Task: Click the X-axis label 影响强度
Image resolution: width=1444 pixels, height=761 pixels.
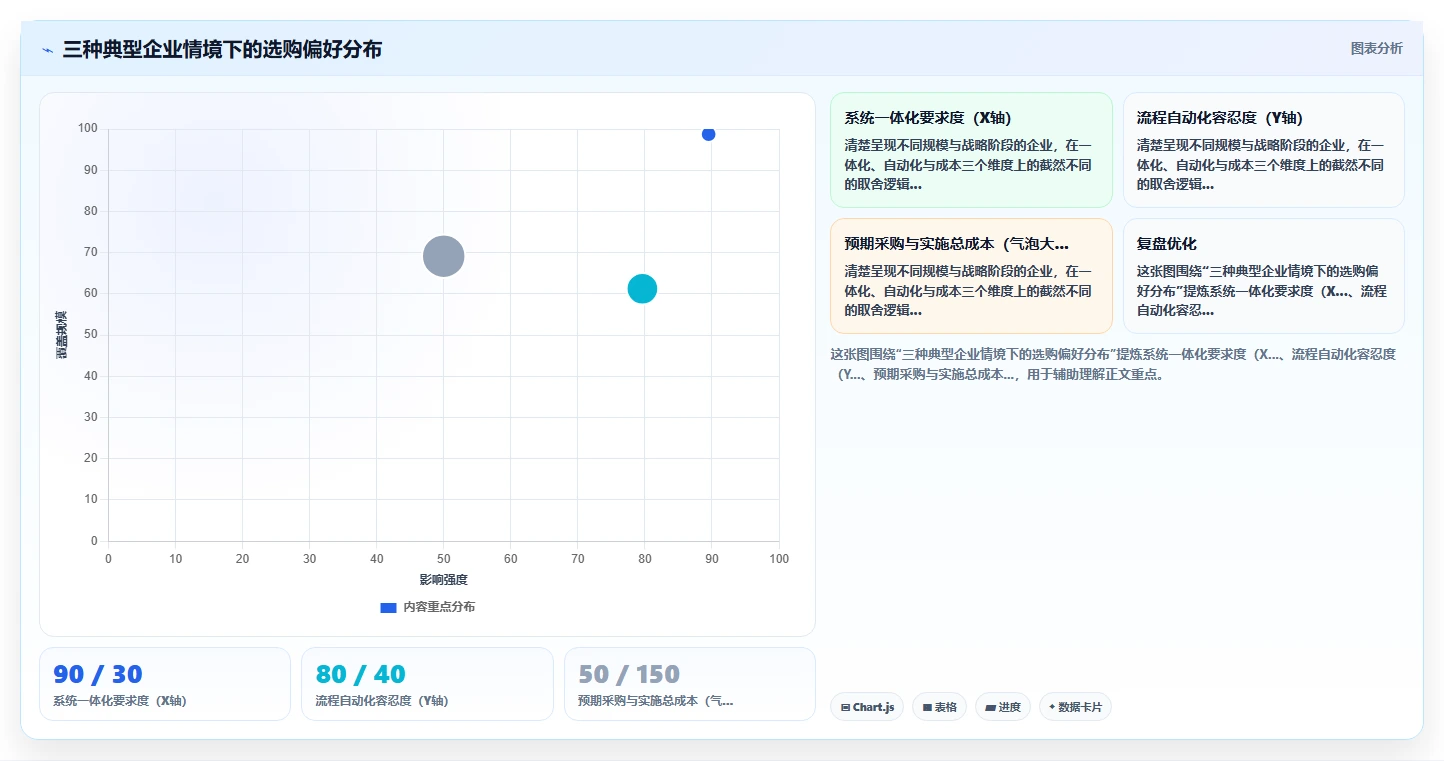Action: [x=443, y=579]
